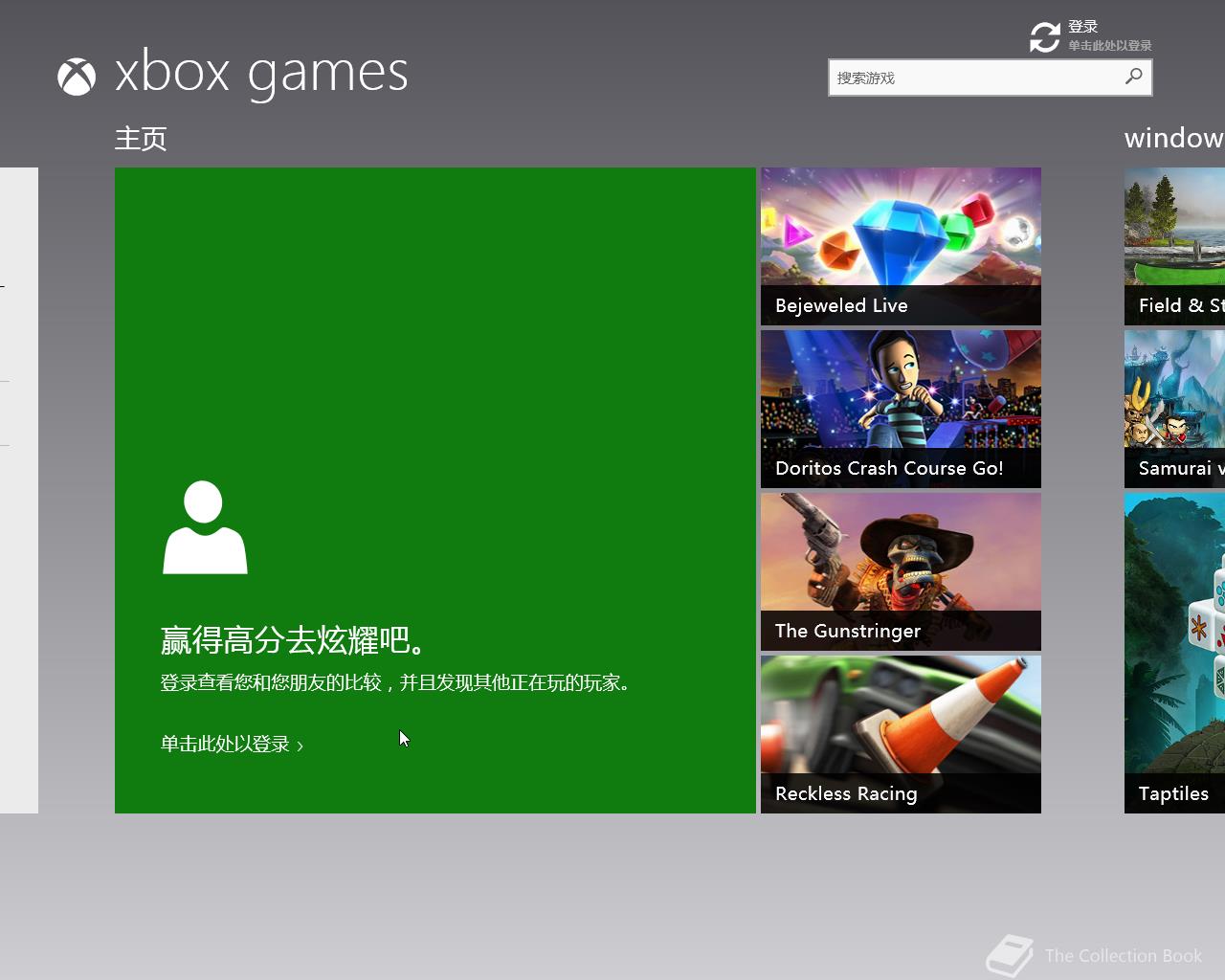Click the chevron after 单击此处以登录
1225x980 pixels.
point(300,746)
